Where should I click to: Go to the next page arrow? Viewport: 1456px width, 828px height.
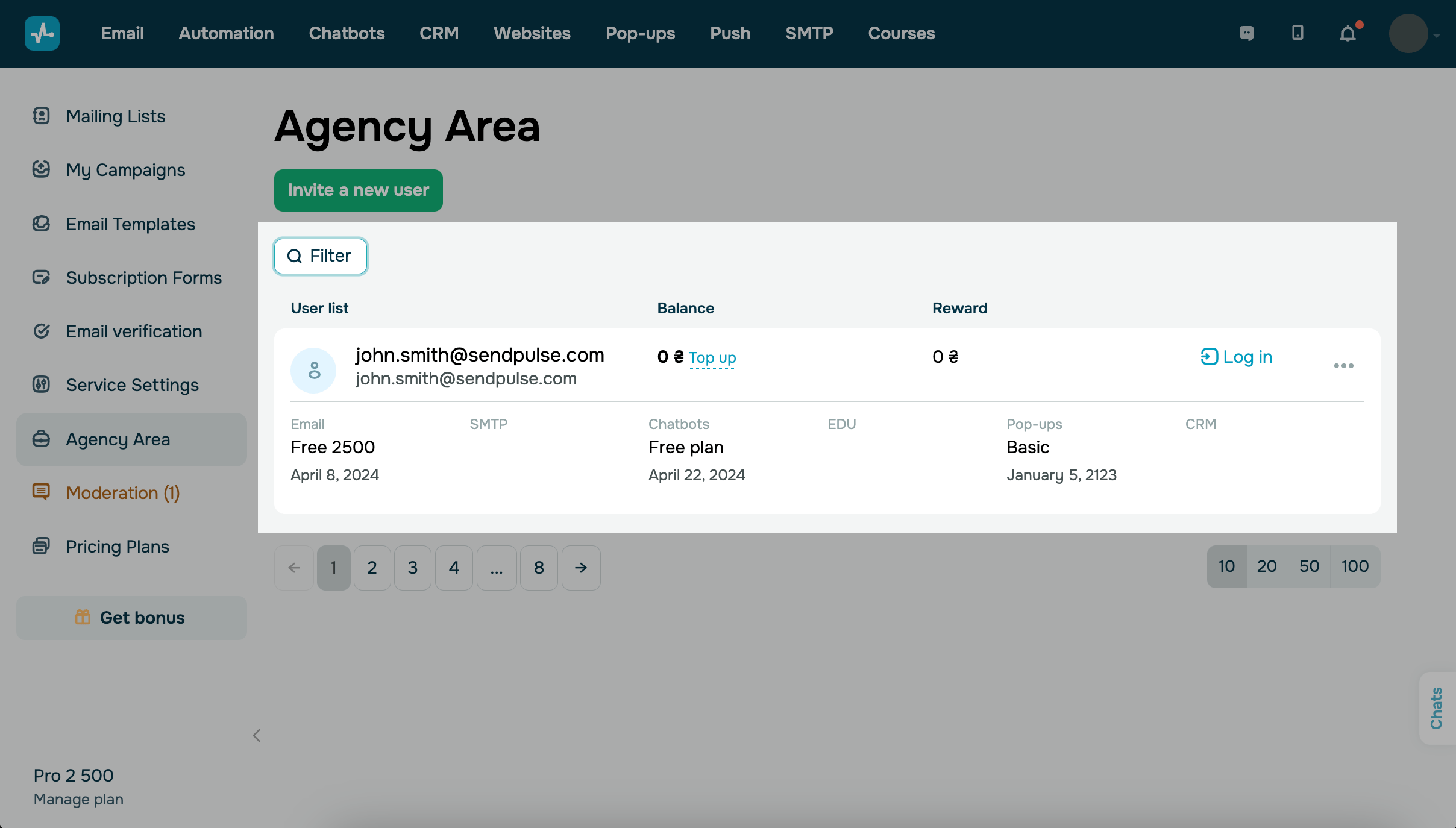pos(580,568)
